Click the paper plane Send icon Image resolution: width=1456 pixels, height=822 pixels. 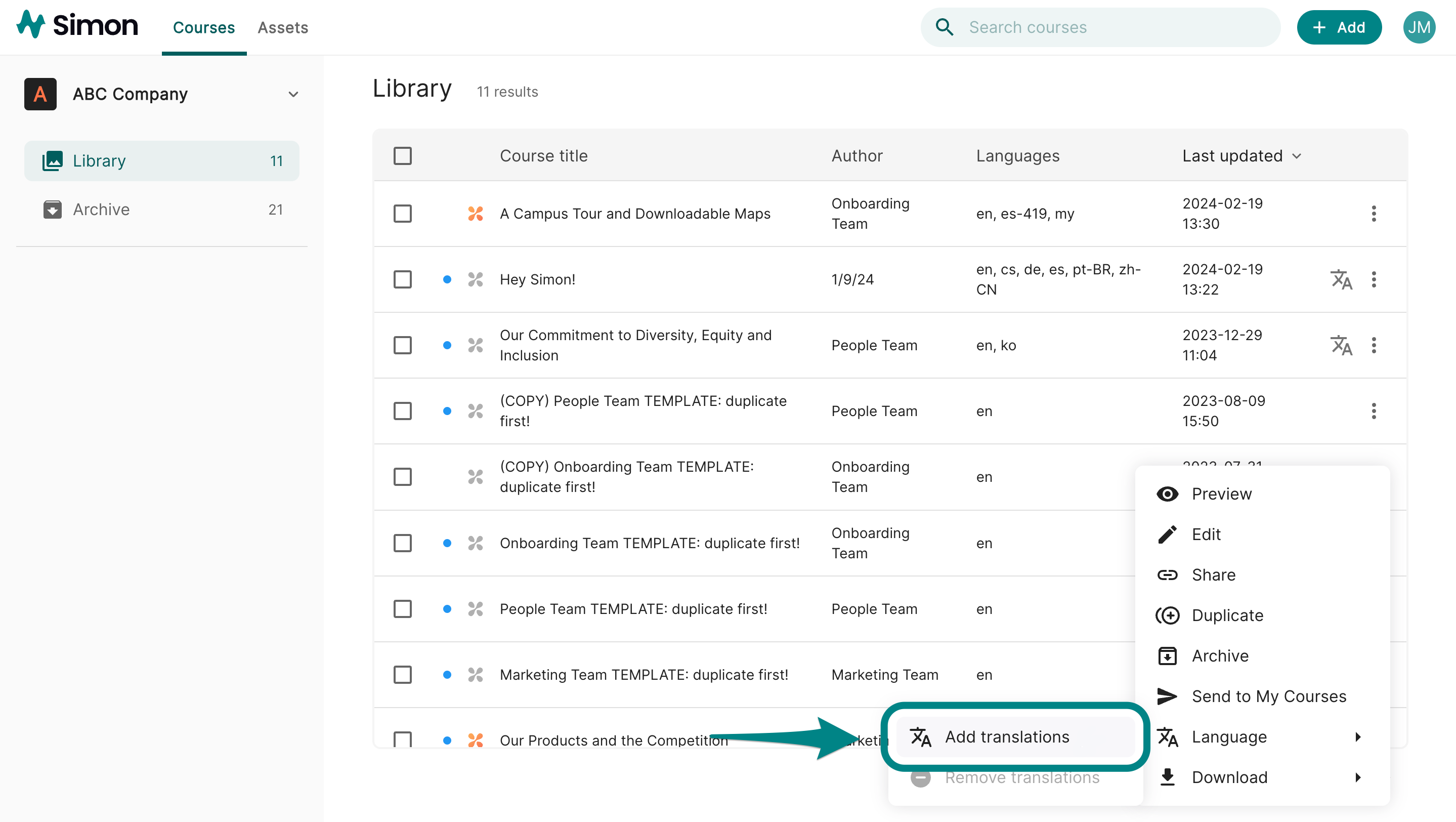coord(1167,696)
